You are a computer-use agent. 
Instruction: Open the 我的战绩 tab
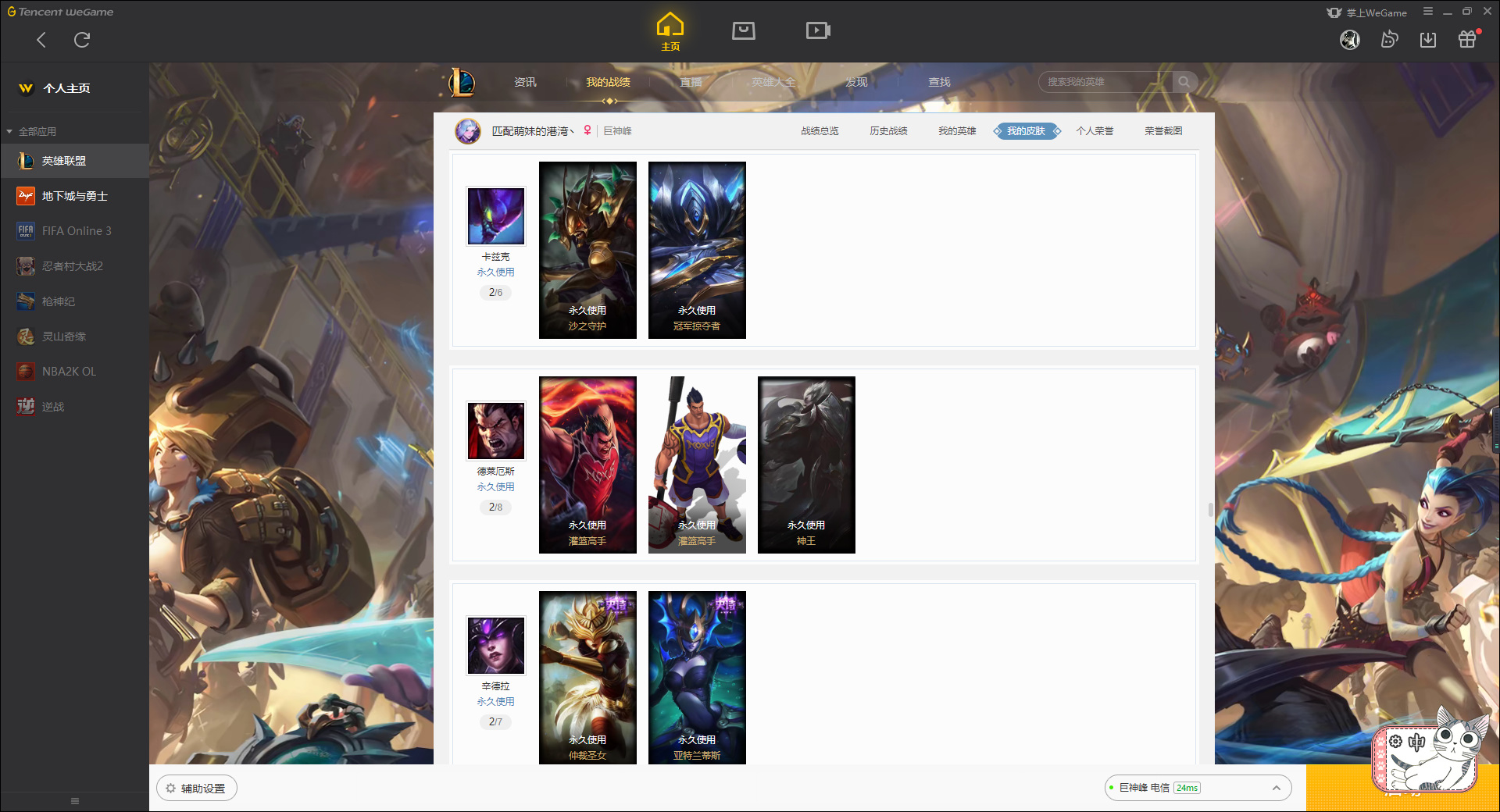coord(608,82)
